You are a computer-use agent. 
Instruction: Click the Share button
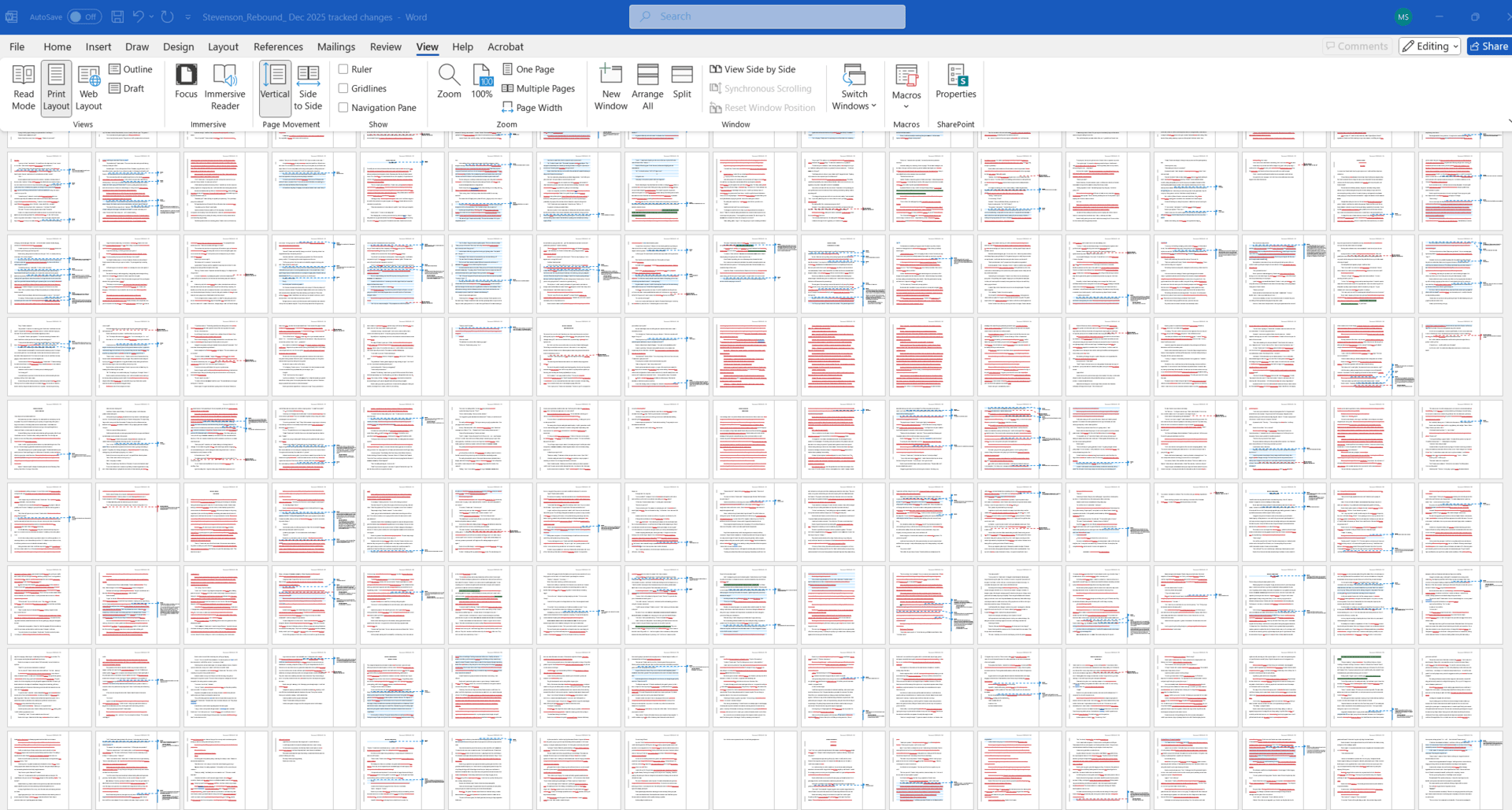[1488, 46]
